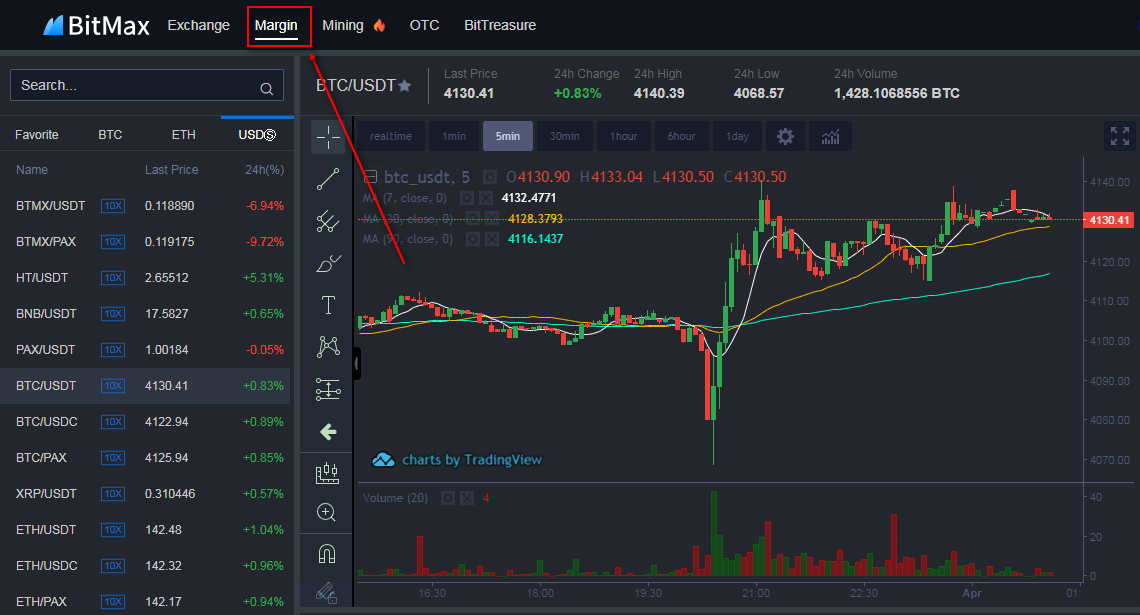1140x615 pixels.
Task: Select the crosshair cursor tool
Action: [x=328, y=137]
